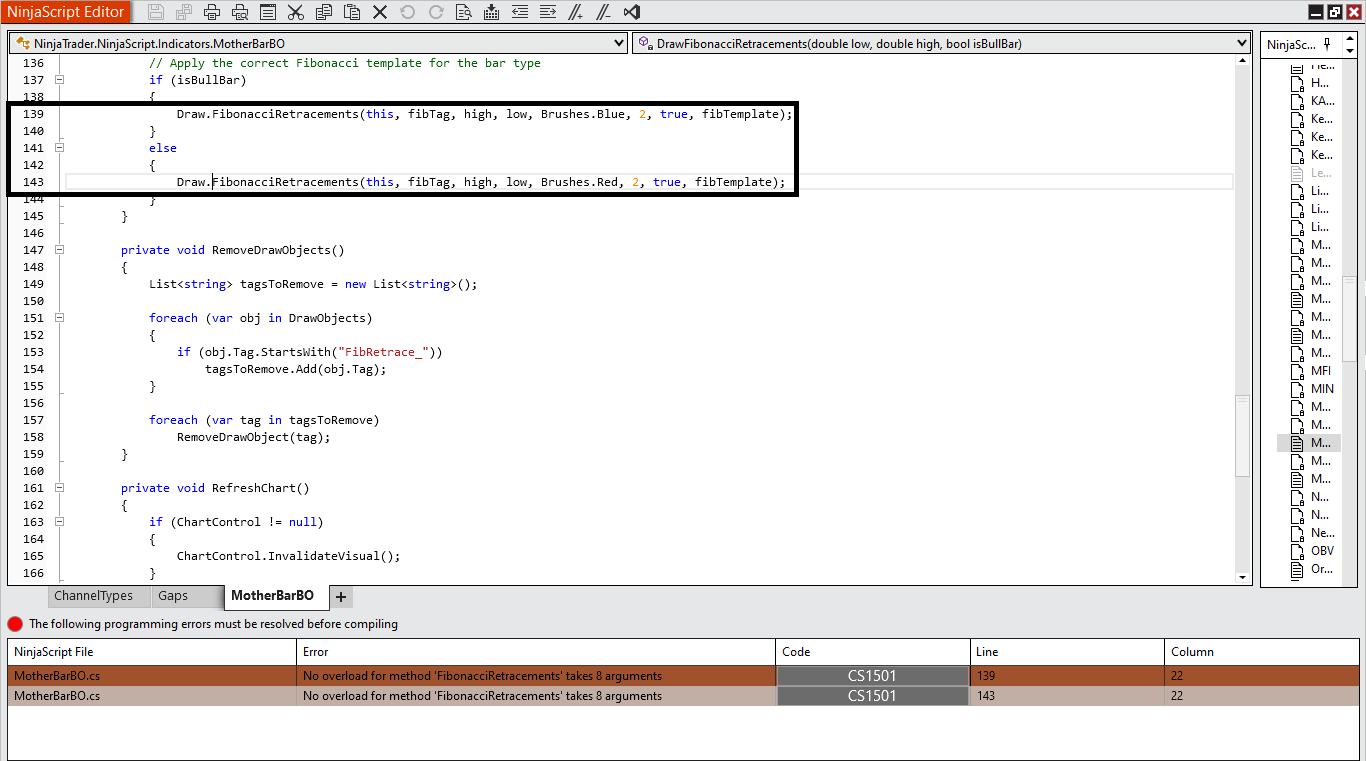
Task: Copy the selected code
Action: (x=323, y=12)
